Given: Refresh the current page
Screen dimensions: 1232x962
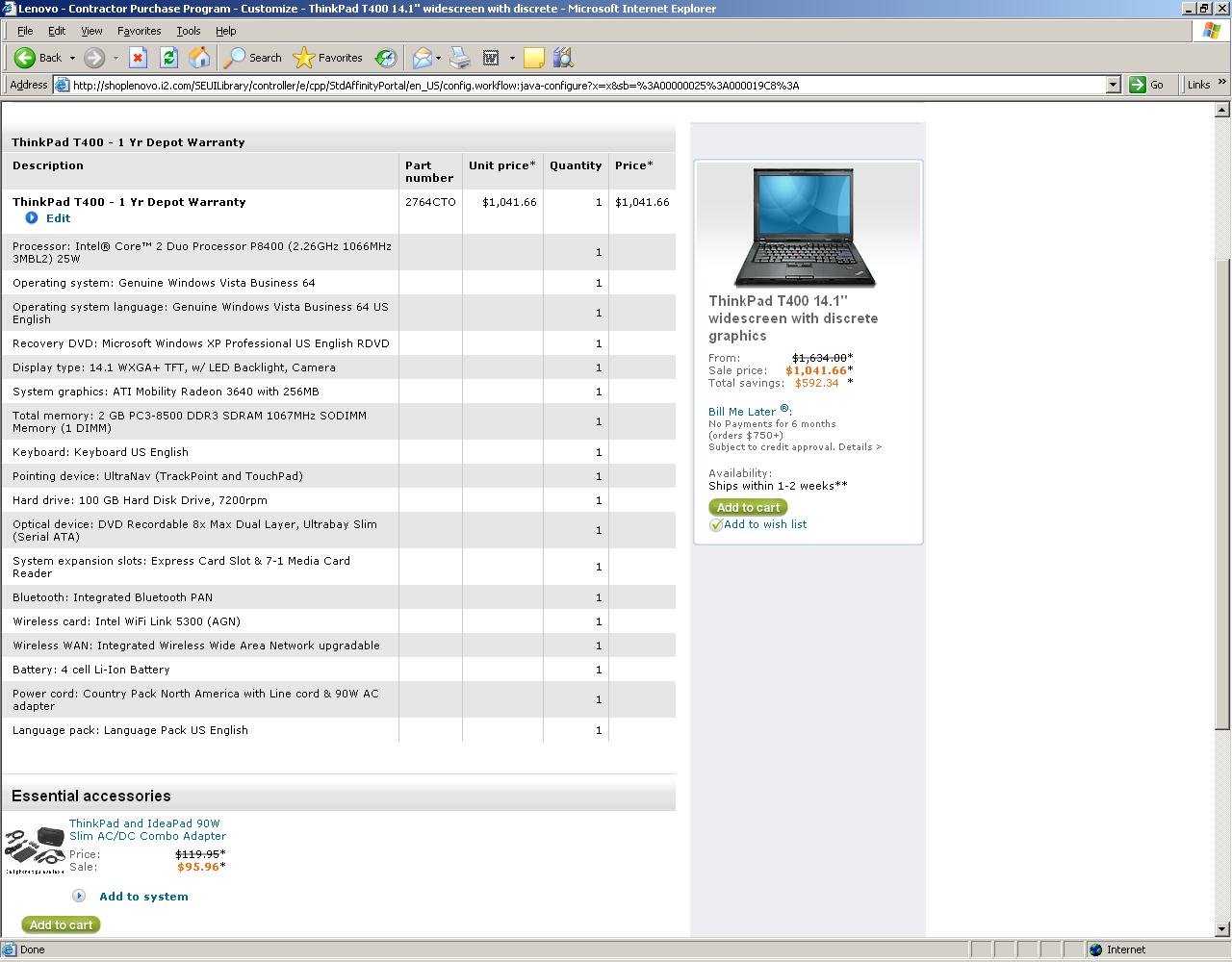Looking at the screenshot, I should pos(168,58).
